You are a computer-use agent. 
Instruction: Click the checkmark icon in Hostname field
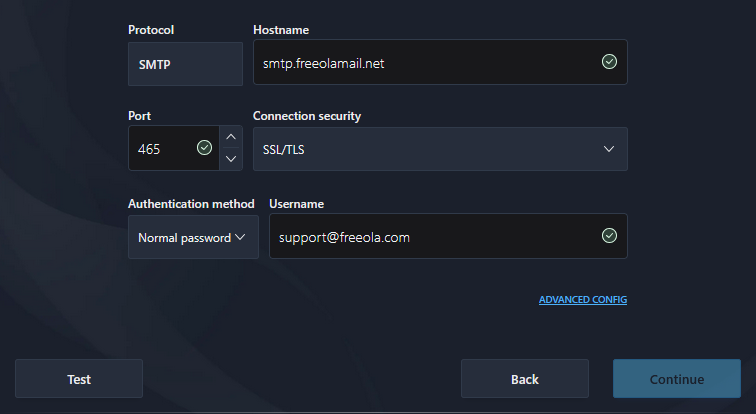[x=609, y=63]
